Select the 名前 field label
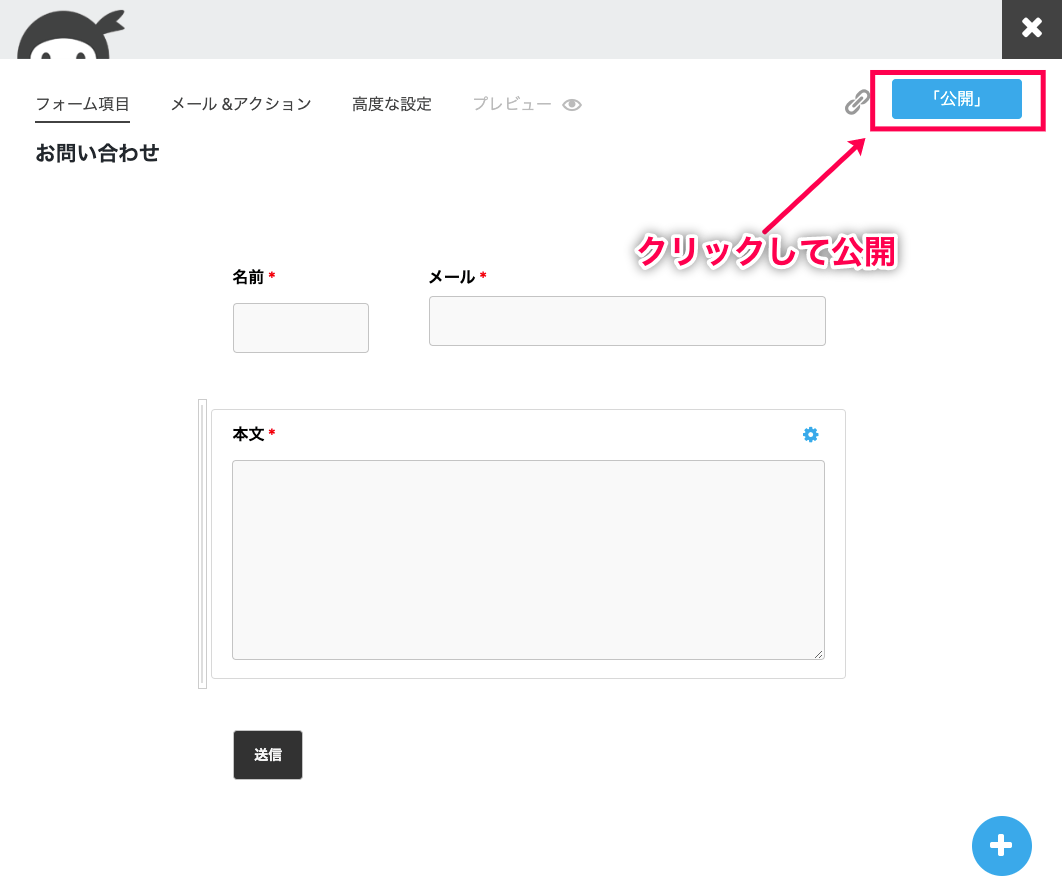The width and height of the screenshot is (1062, 891). [x=248, y=277]
